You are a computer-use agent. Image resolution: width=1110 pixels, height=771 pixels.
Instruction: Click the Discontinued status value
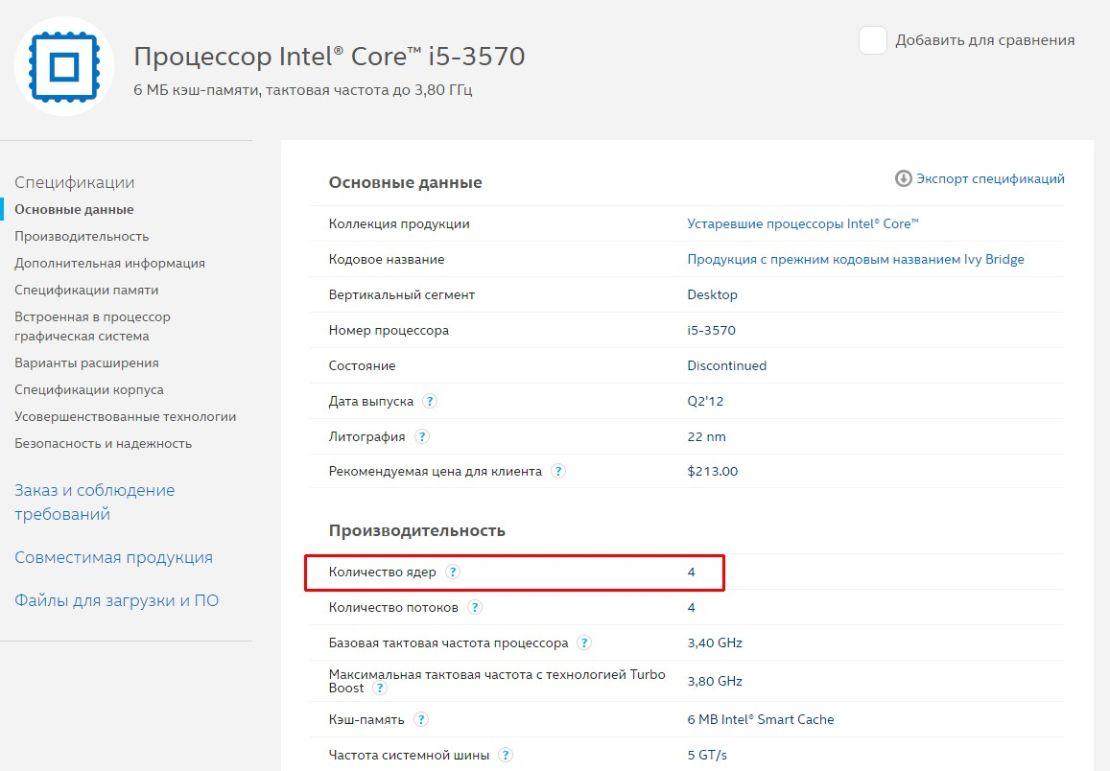tap(726, 365)
